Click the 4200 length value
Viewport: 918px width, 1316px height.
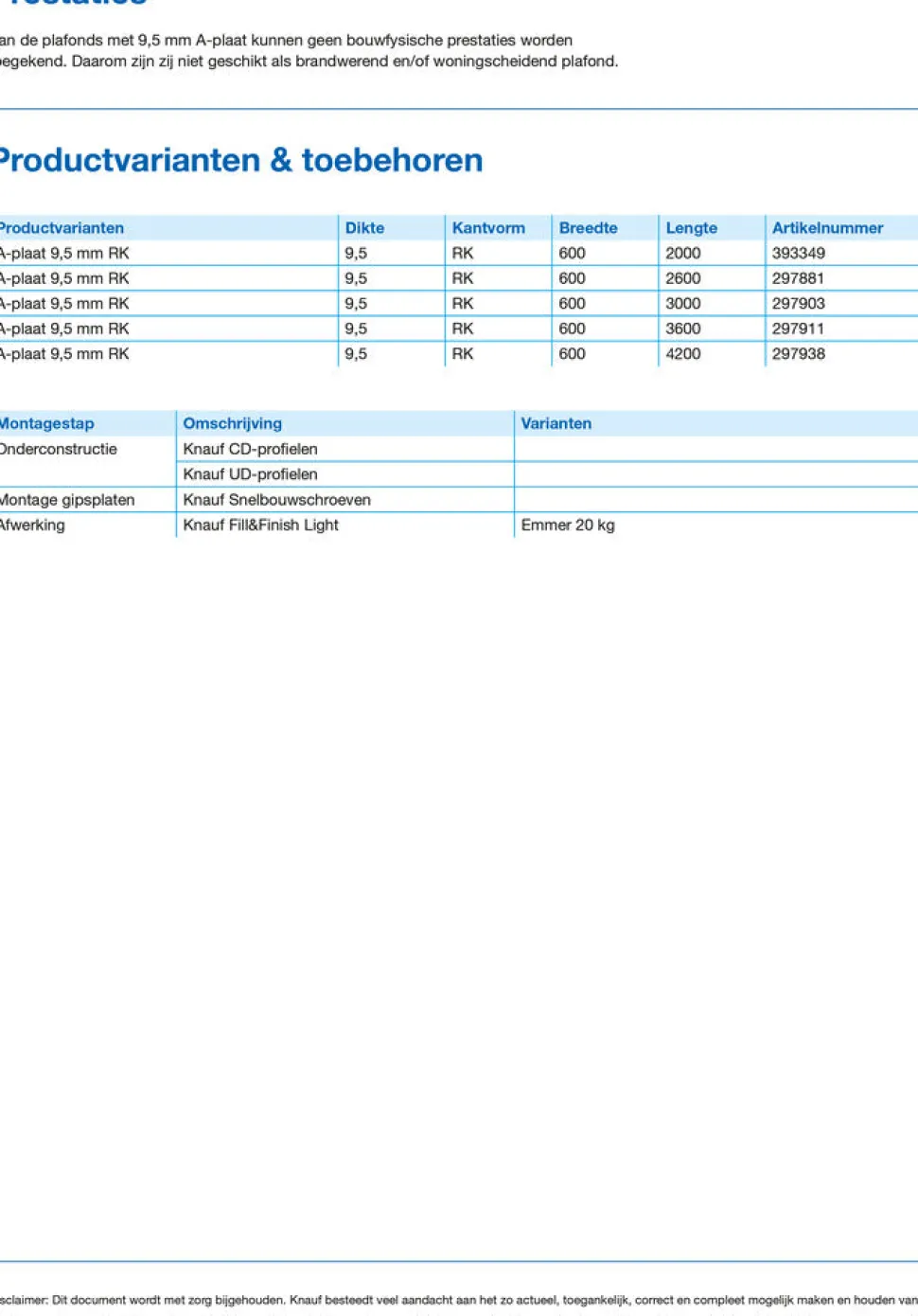[x=682, y=354]
